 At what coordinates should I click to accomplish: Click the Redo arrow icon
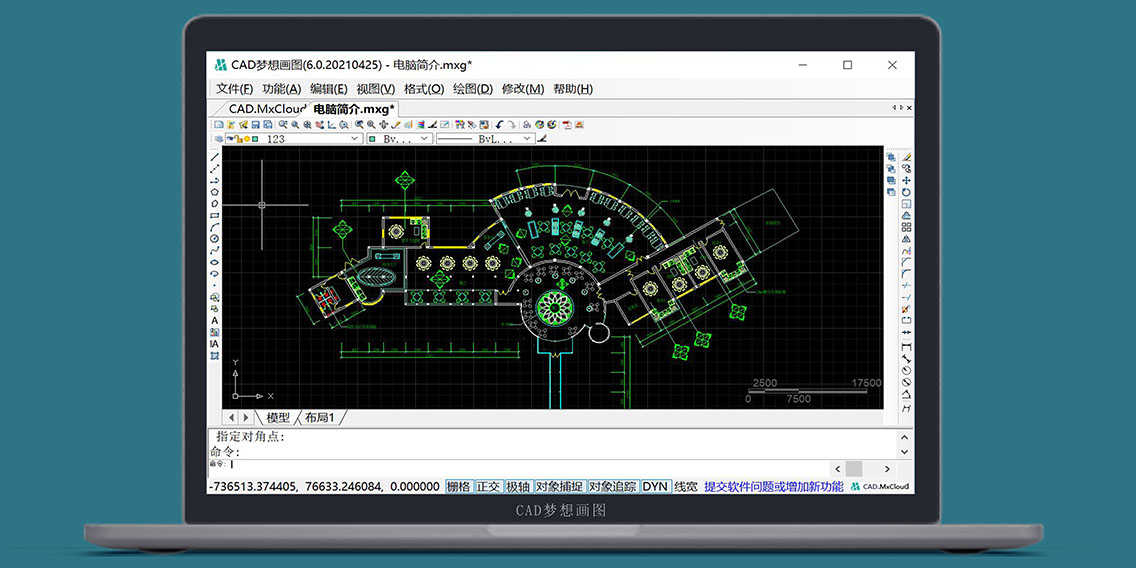coord(511,125)
